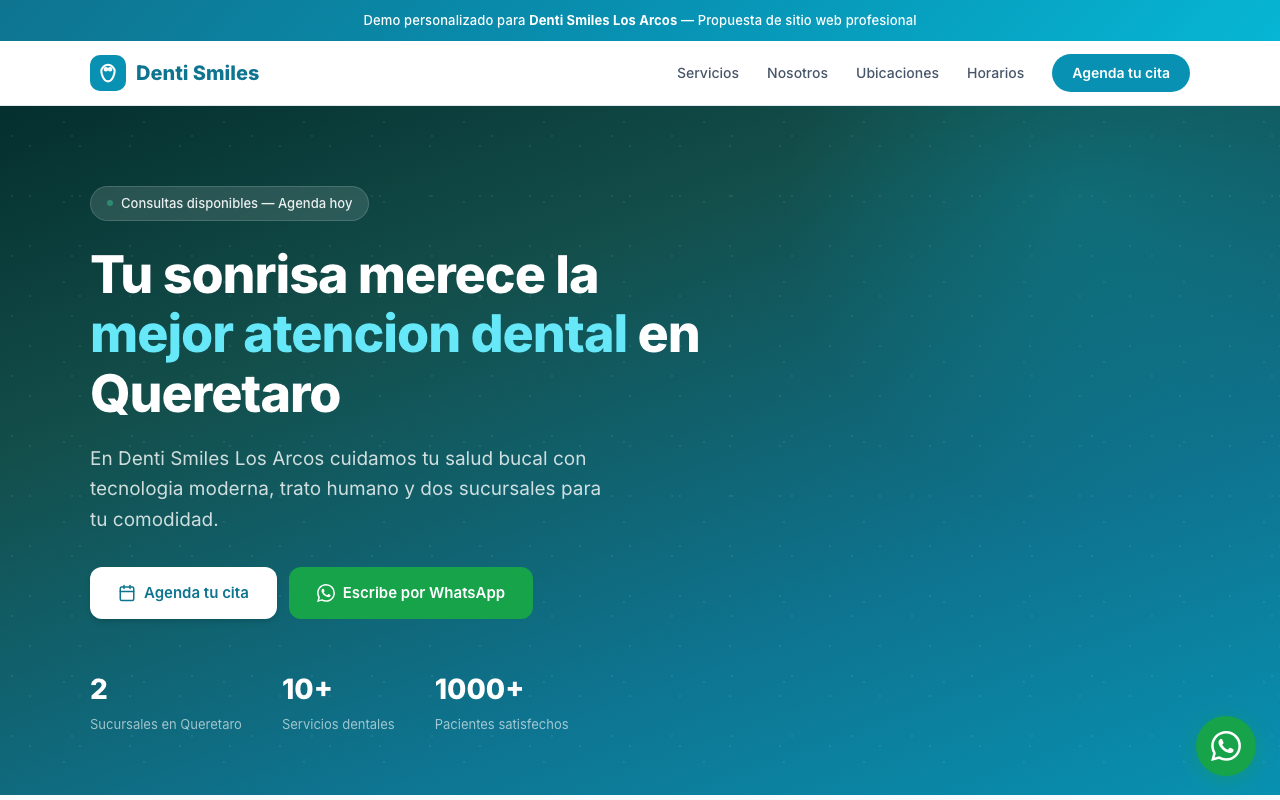Click the Denti Smiles tooth logo icon
1280x800 pixels.
click(x=107, y=72)
